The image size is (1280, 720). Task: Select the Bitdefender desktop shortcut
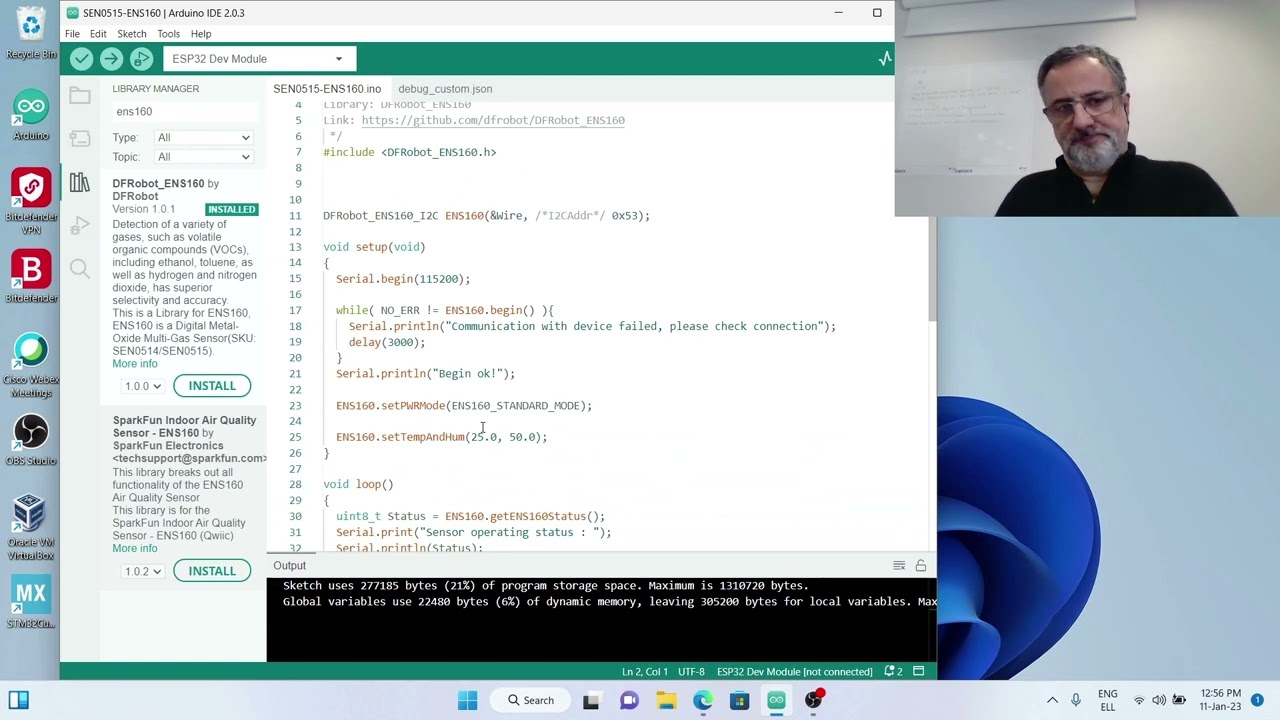click(31, 277)
